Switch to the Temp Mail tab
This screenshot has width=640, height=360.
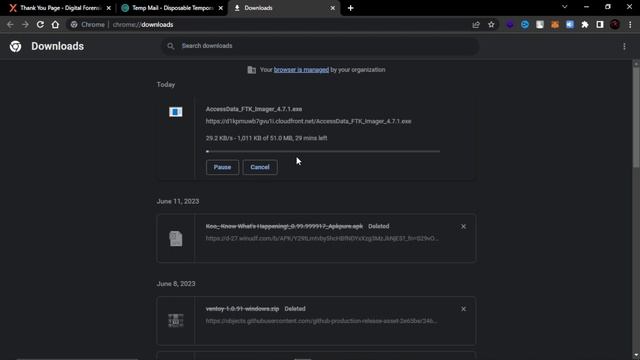tap(173, 8)
